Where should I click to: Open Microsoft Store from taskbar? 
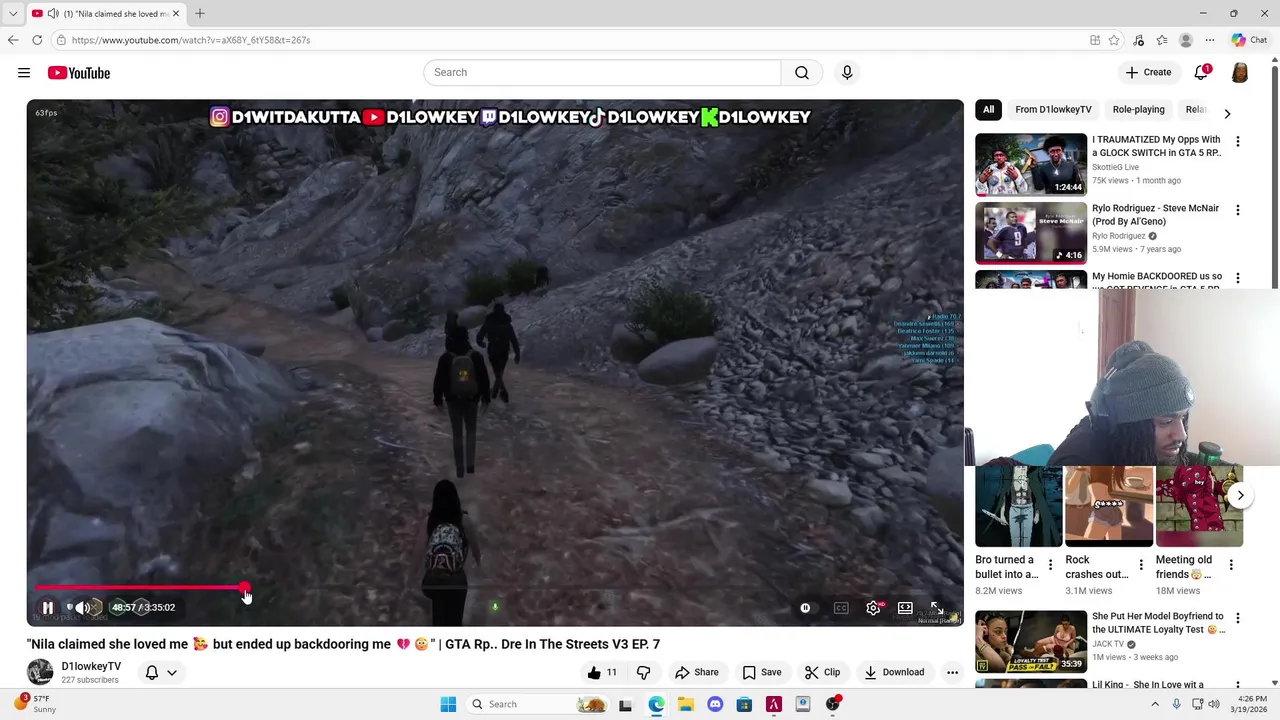tap(744, 704)
